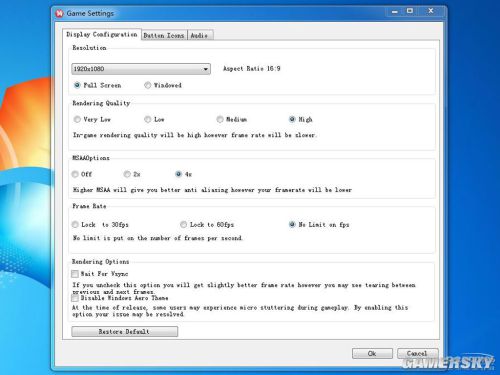Click the Aspect Ratio 16:9 label
This screenshot has width=500, height=375.
tap(252, 69)
